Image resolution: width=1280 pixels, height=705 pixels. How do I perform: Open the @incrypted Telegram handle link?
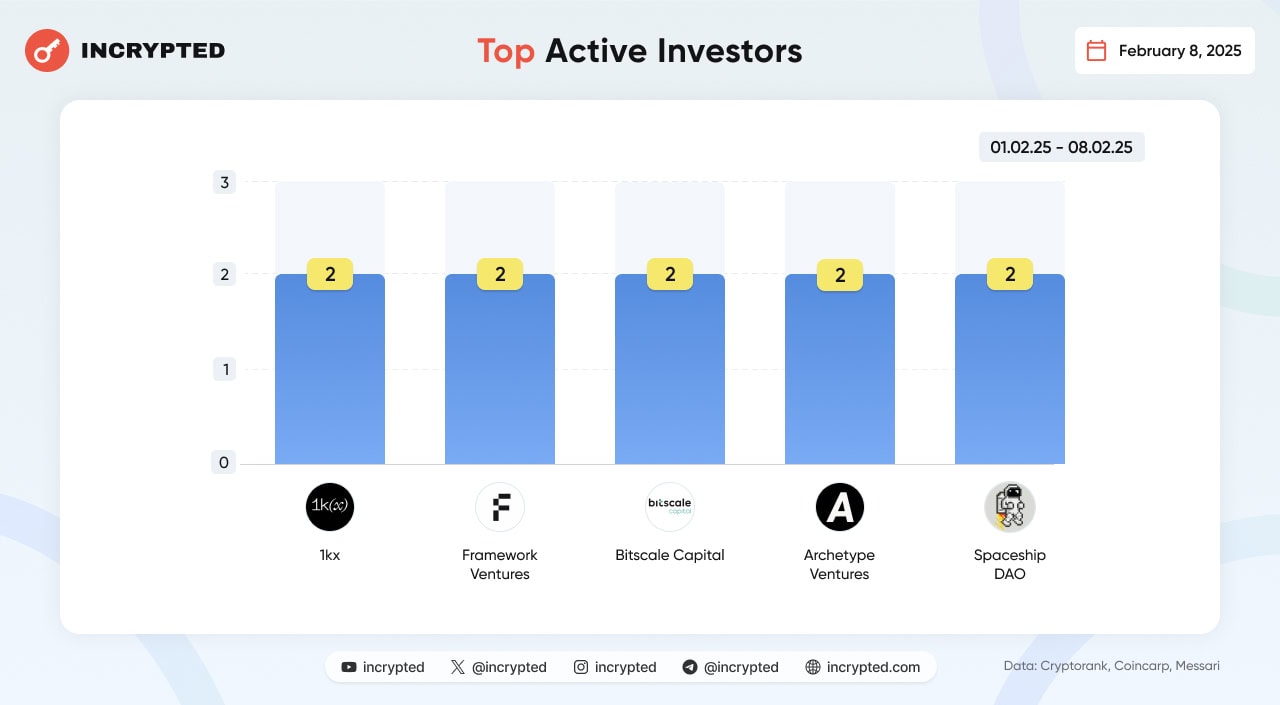741,667
